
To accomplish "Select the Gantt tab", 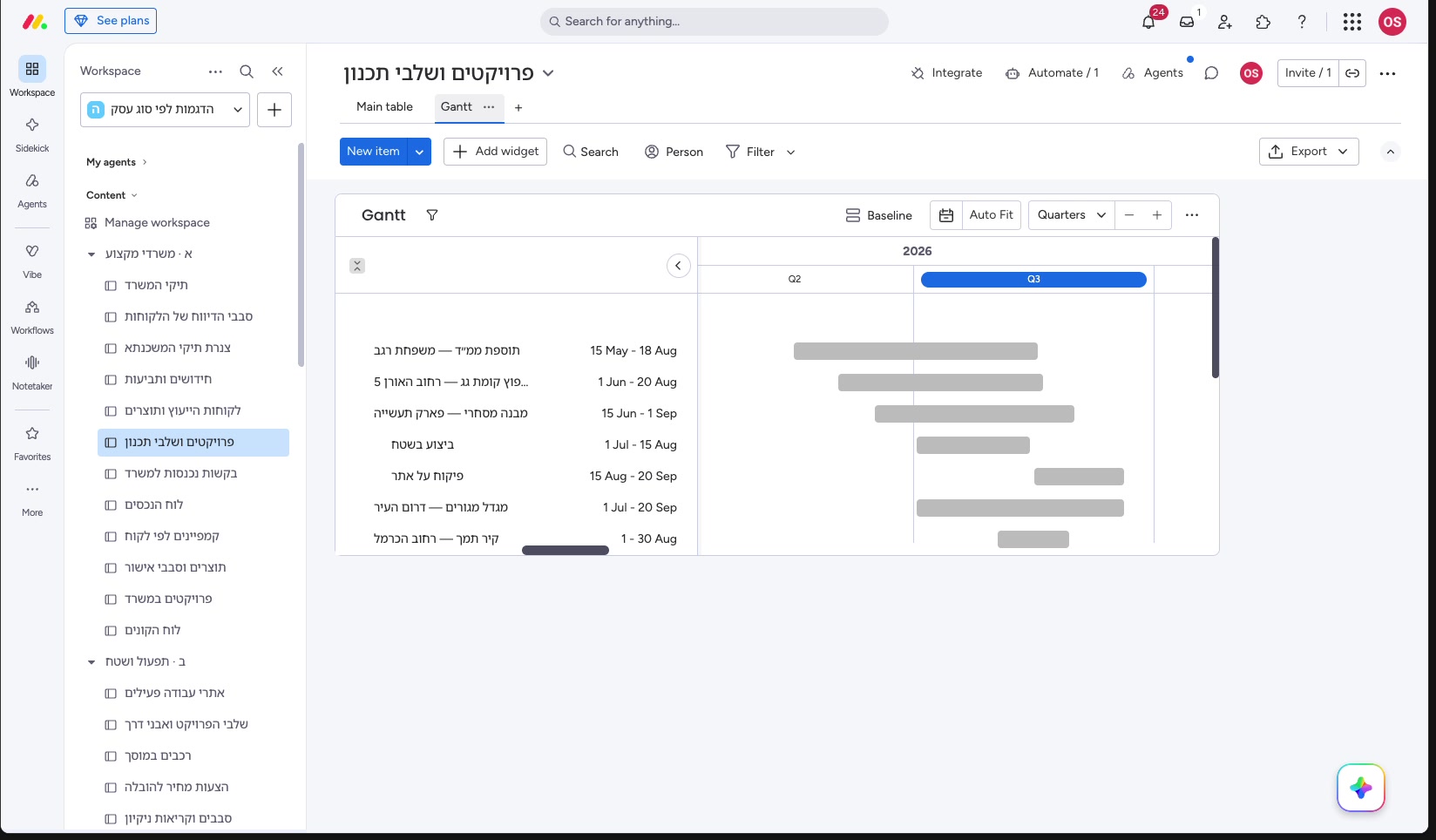I will (457, 107).
